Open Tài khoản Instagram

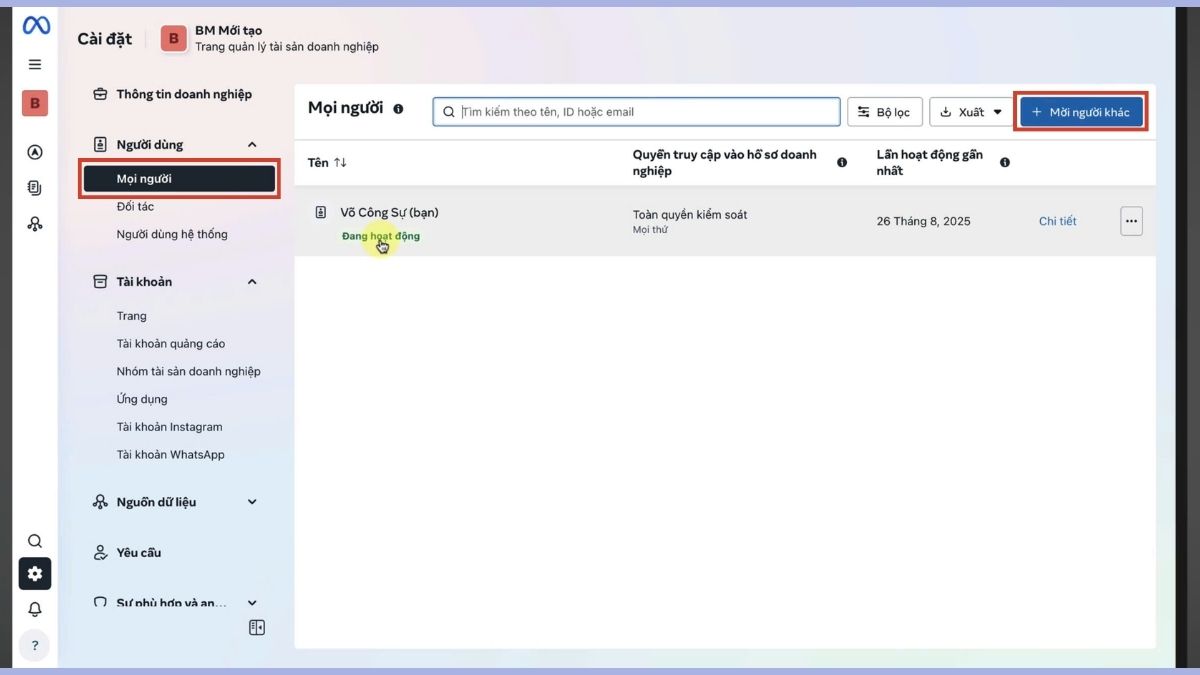click(x=169, y=427)
